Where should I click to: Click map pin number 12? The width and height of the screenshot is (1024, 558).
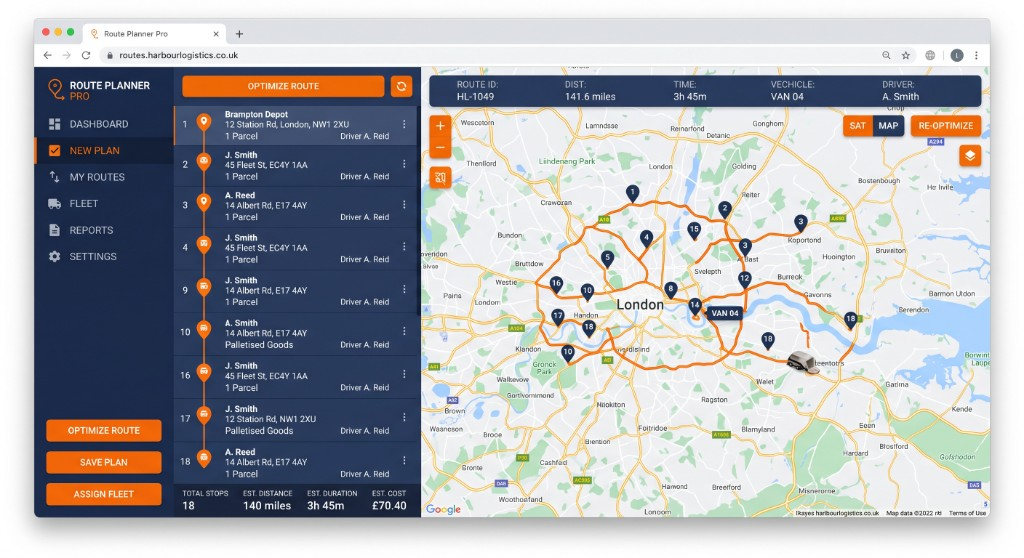coord(744,280)
